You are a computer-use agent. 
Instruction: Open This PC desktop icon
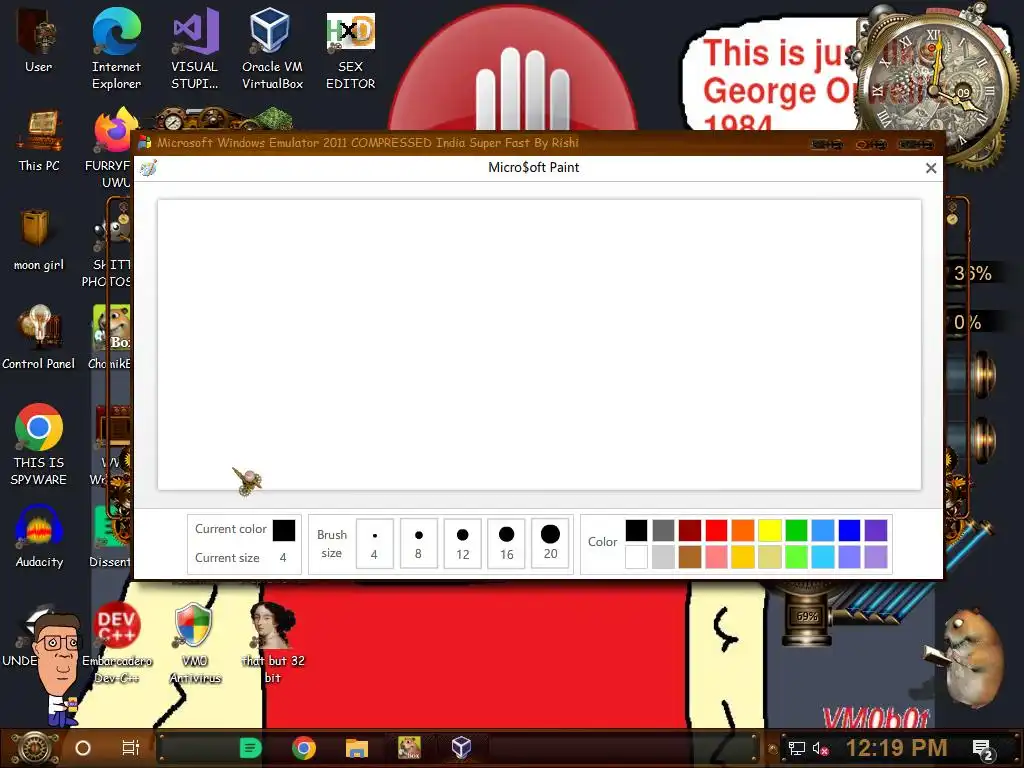click(x=39, y=140)
